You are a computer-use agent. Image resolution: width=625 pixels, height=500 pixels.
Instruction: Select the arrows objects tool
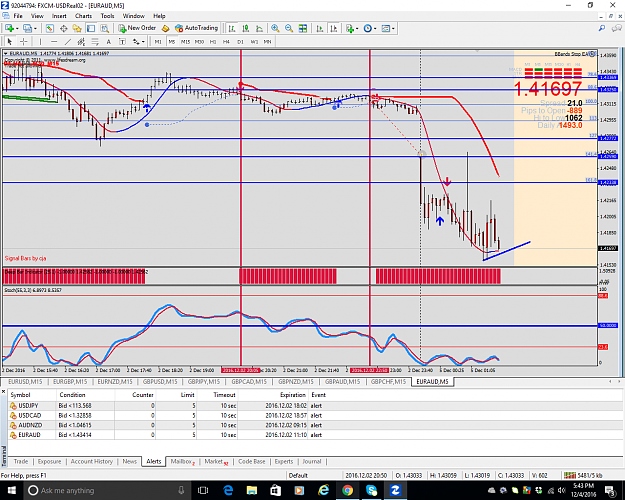pos(136,41)
